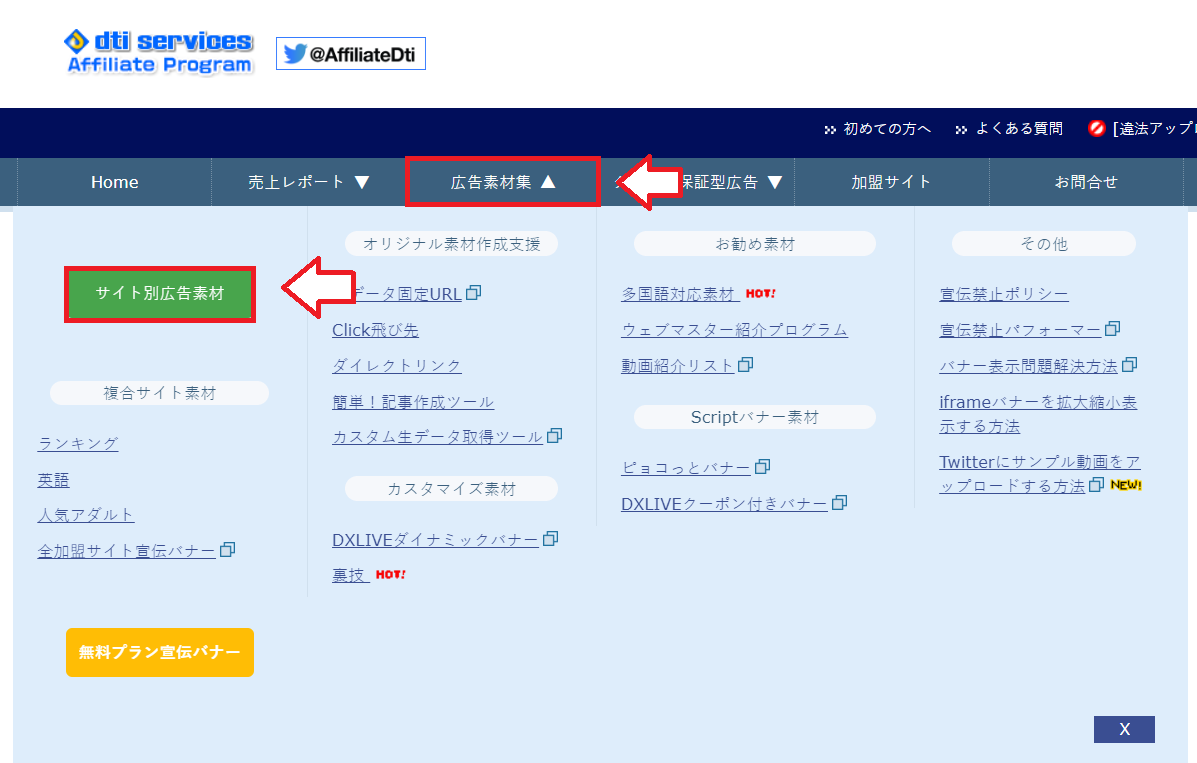Image resolution: width=1197 pixels, height=763 pixels.
Task: Open 全加盟サイト宣伝バナー link
Action: [x=127, y=551]
